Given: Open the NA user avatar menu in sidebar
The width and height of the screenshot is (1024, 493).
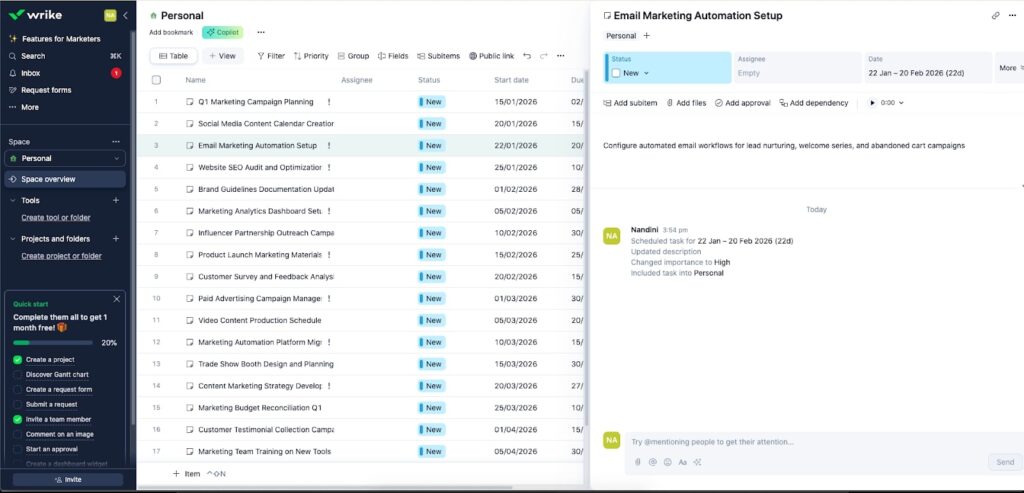Looking at the screenshot, I should pyautogui.click(x=110, y=15).
